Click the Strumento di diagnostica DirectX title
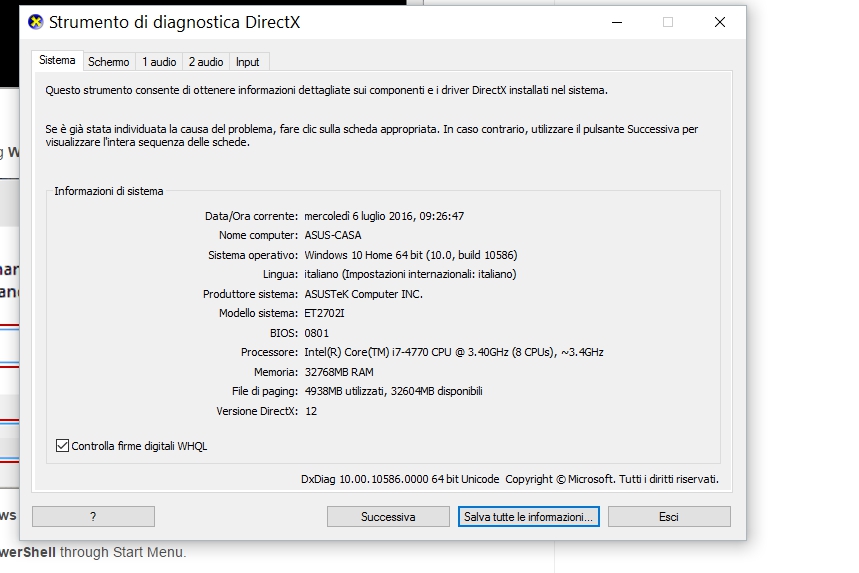Image resolution: width=859 pixels, height=573 pixels. 174,22
